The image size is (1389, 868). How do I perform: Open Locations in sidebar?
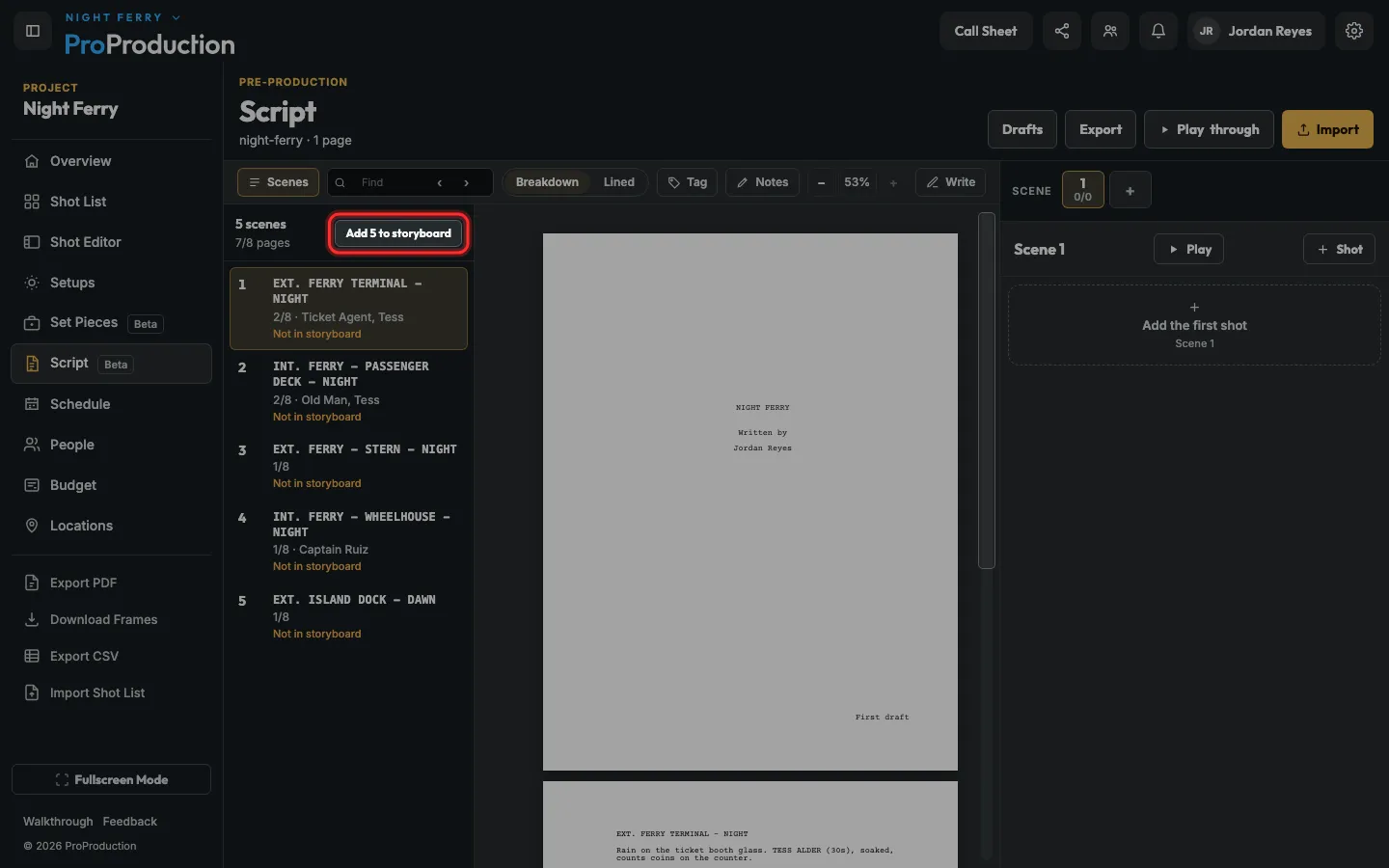coord(112,526)
